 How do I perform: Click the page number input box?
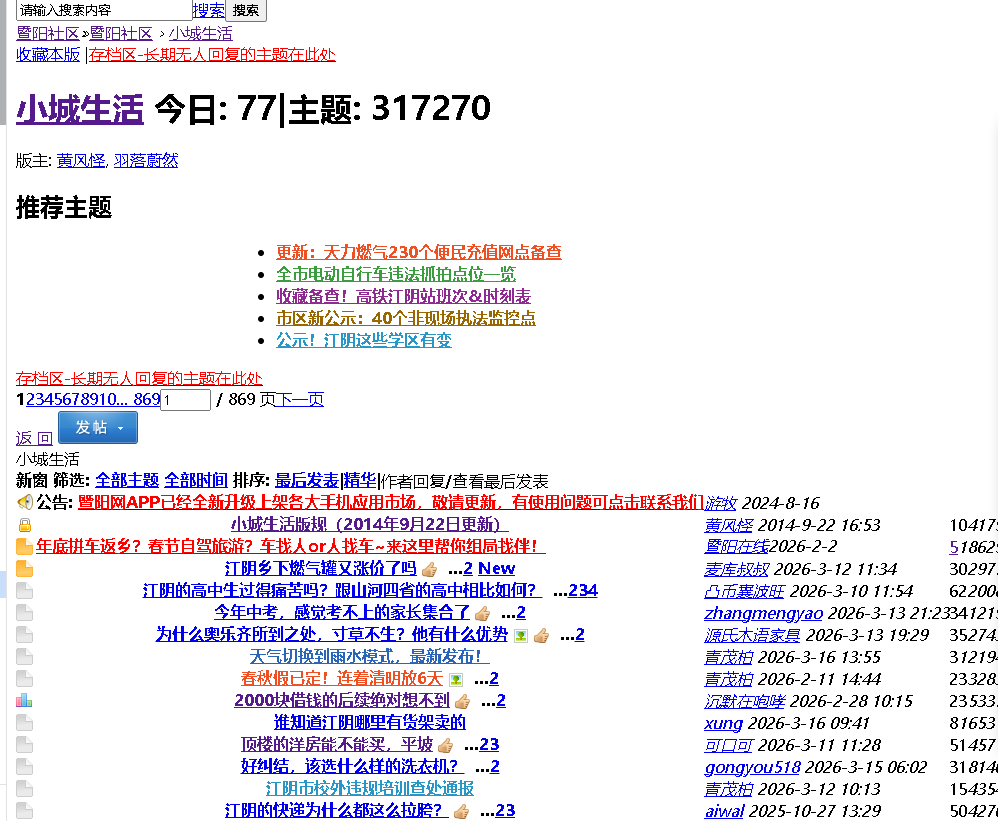coord(186,400)
